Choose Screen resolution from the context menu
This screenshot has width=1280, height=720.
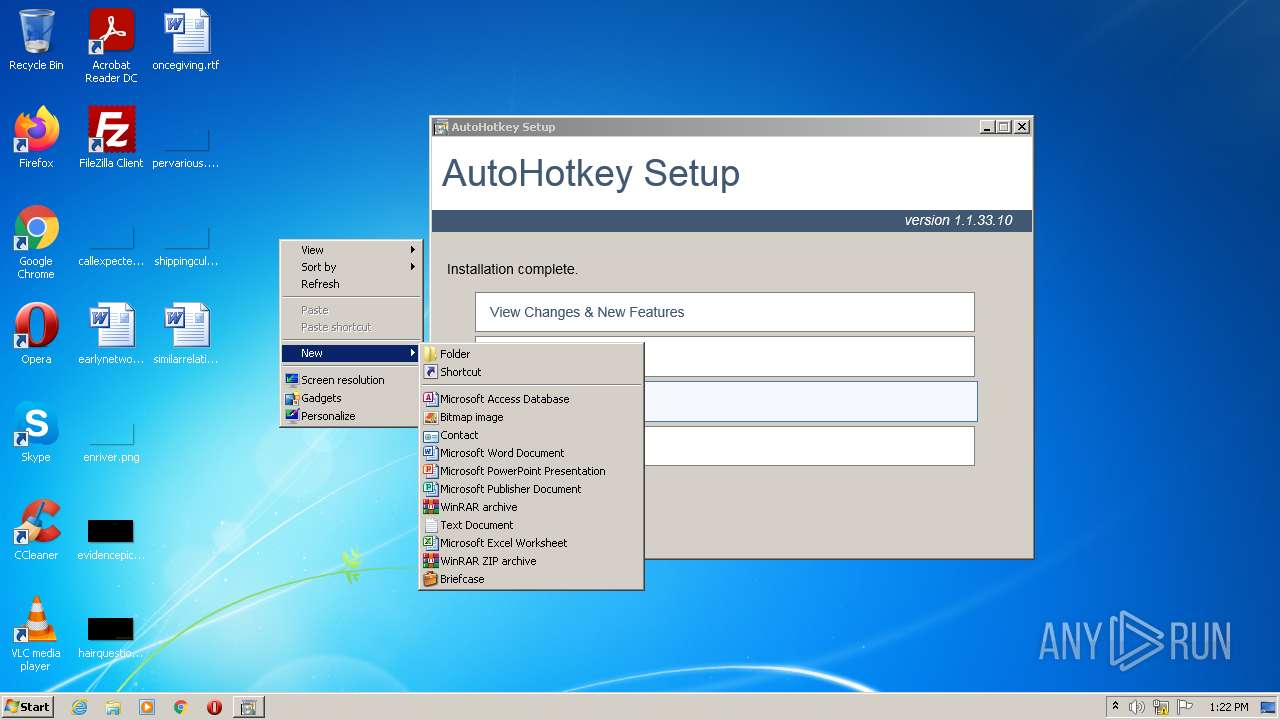pyautogui.click(x=351, y=380)
